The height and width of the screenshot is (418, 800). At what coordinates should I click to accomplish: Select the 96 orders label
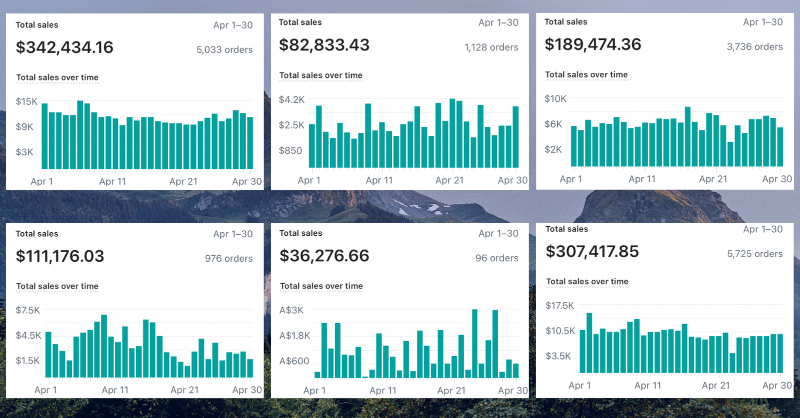pos(497,258)
